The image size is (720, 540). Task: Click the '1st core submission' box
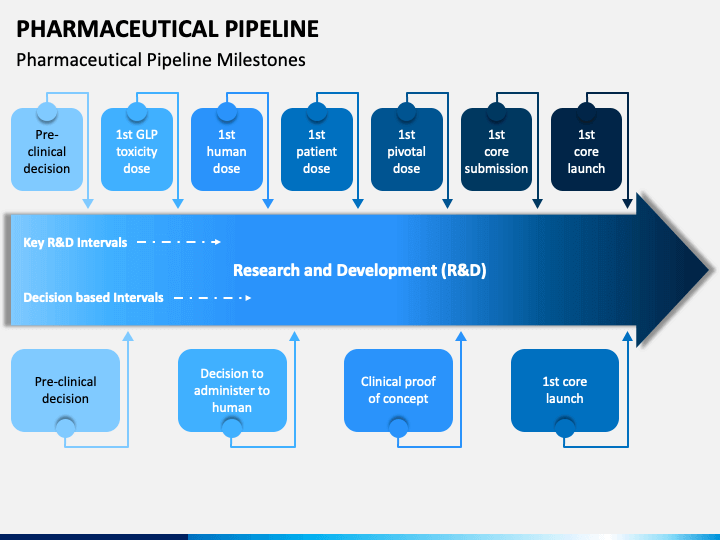496,150
